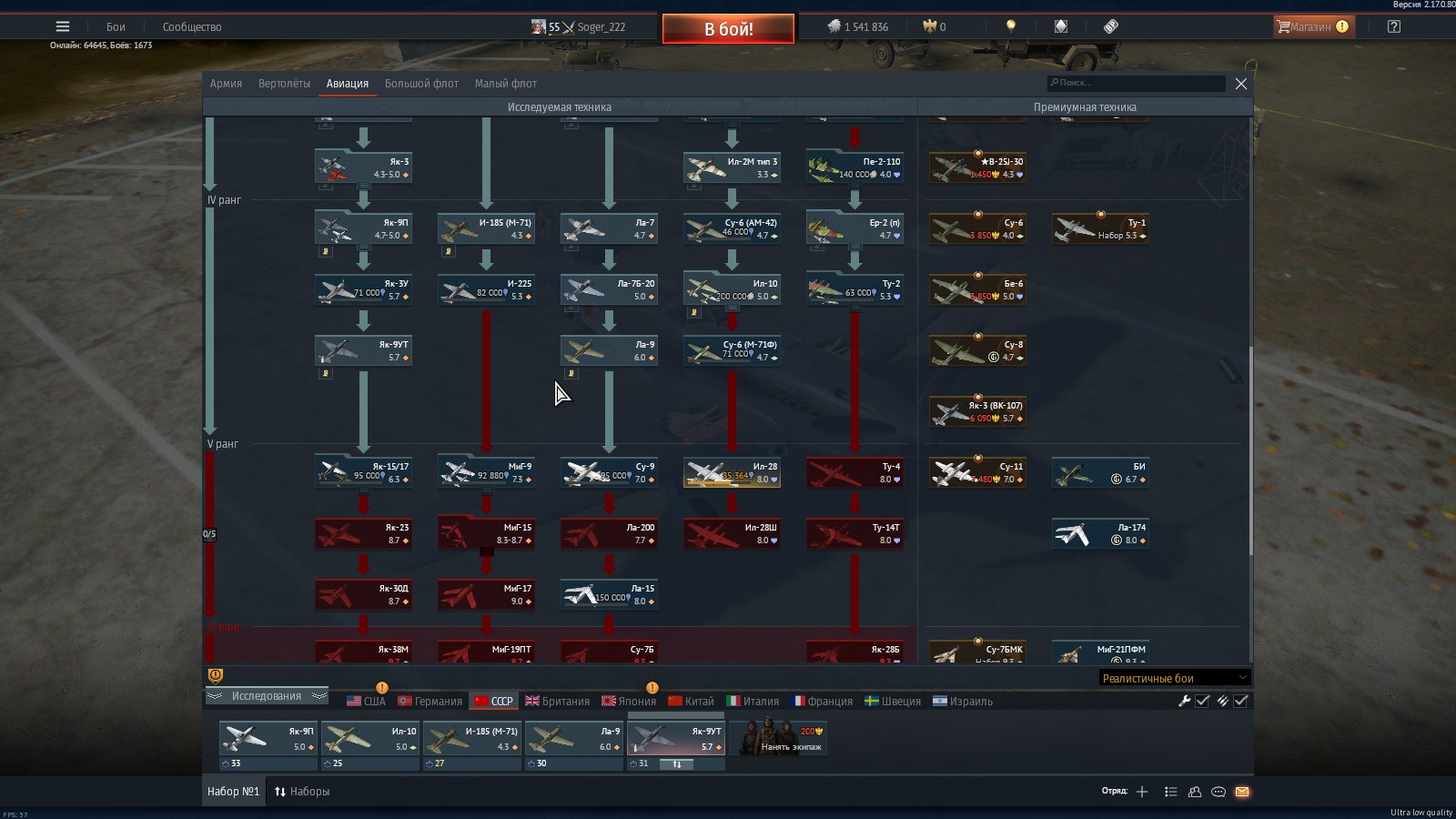Switch to the Большой флот tab
This screenshot has width=1456, height=819.
[x=421, y=84]
